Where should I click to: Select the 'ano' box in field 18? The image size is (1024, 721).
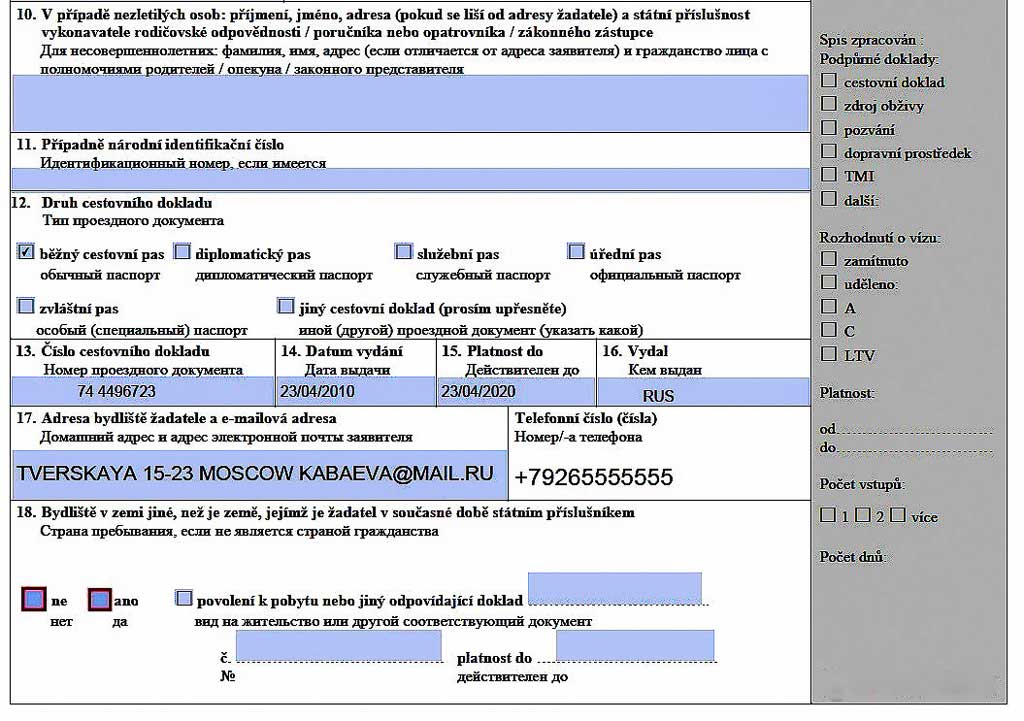pyautogui.click(x=99, y=599)
